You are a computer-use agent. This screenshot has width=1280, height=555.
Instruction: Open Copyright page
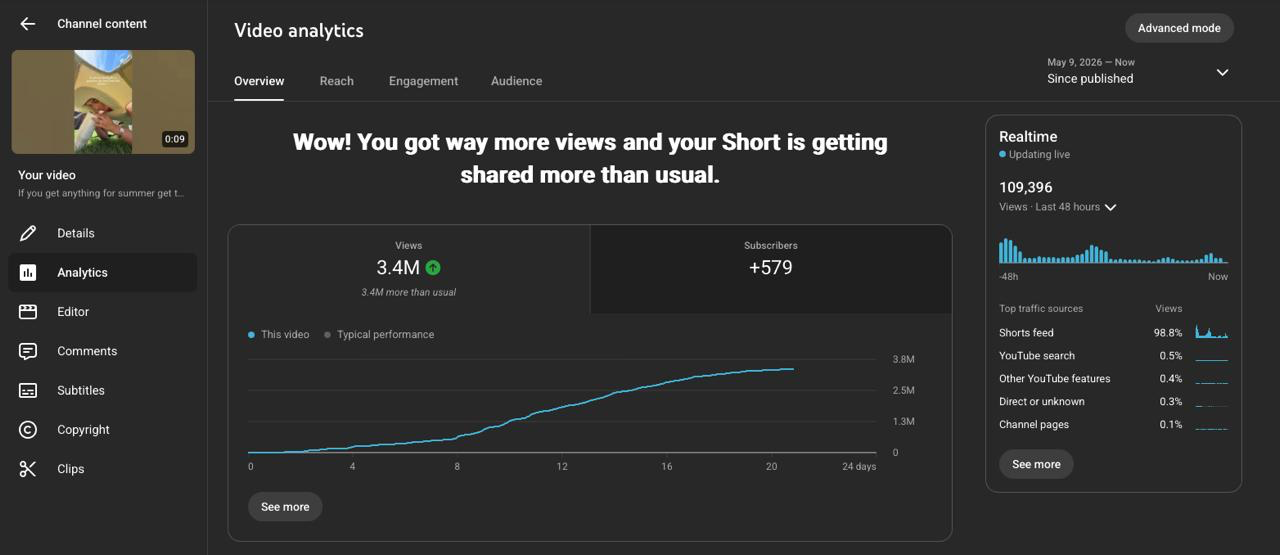102,430
